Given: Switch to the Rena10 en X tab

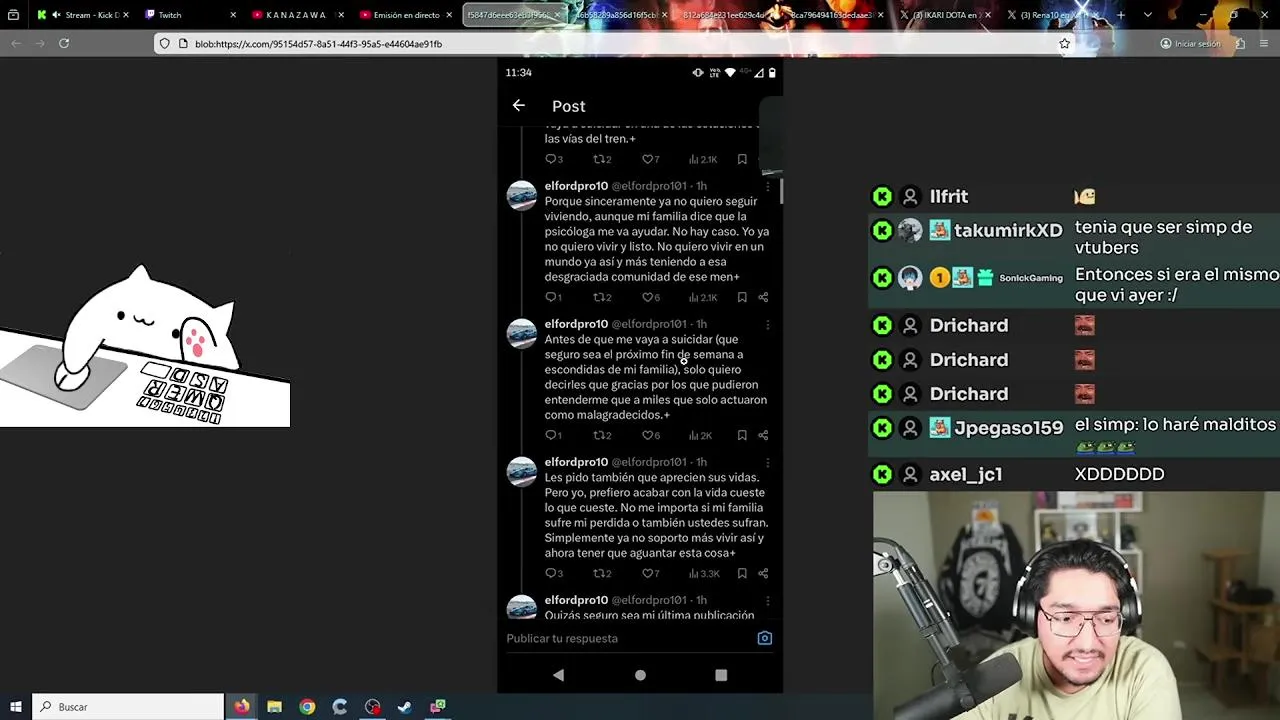Looking at the screenshot, I should point(1052,15).
